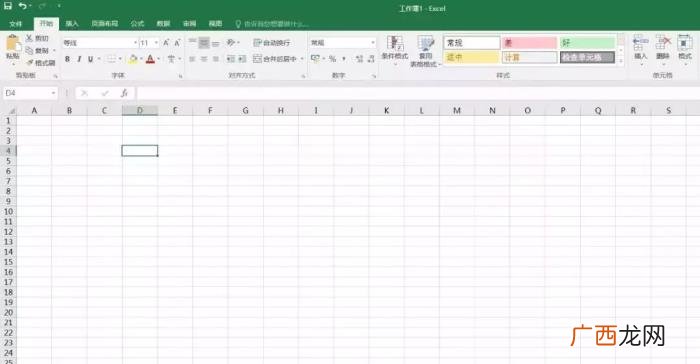Image resolution: width=700 pixels, height=364 pixels.
Task: Expand the number format dropdown
Action: [x=343, y=43]
